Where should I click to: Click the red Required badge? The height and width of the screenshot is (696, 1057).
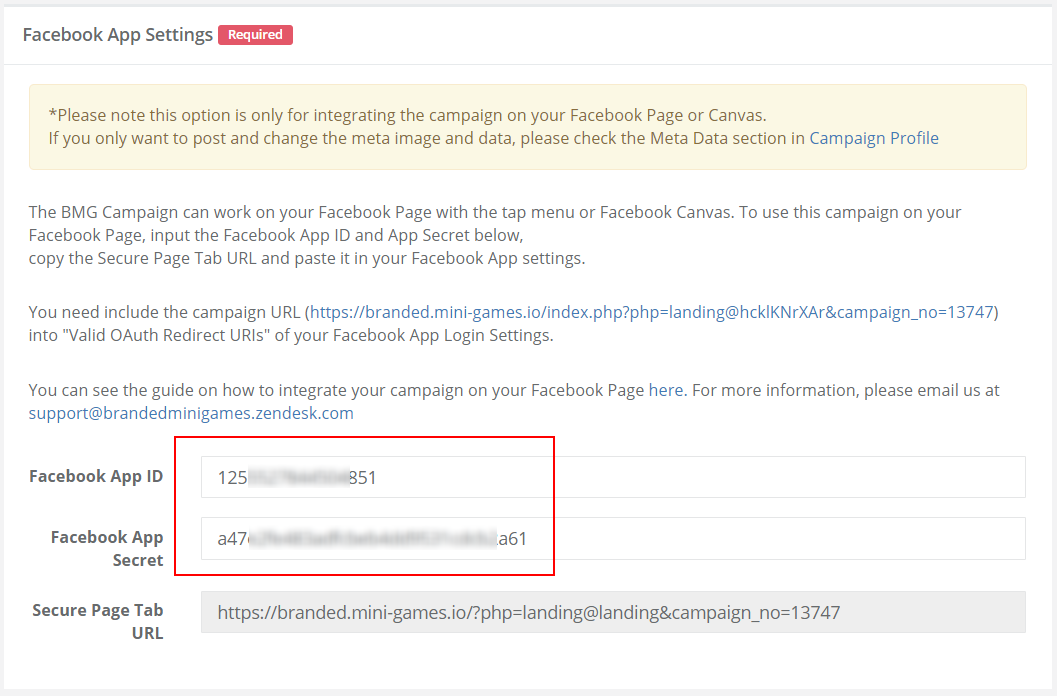(x=255, y=34)
